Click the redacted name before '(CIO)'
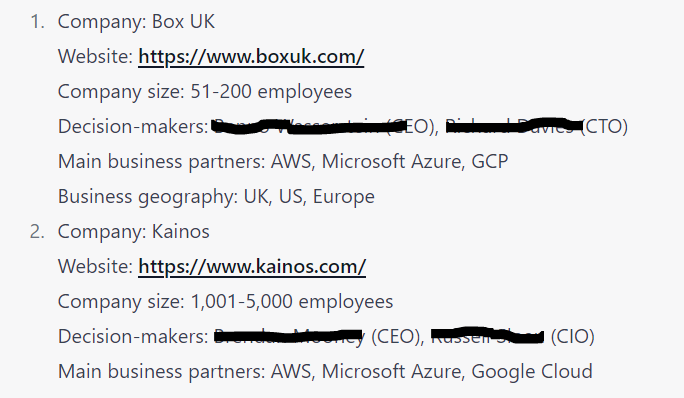This screenshot has width=684, height=398. [488, 335]
